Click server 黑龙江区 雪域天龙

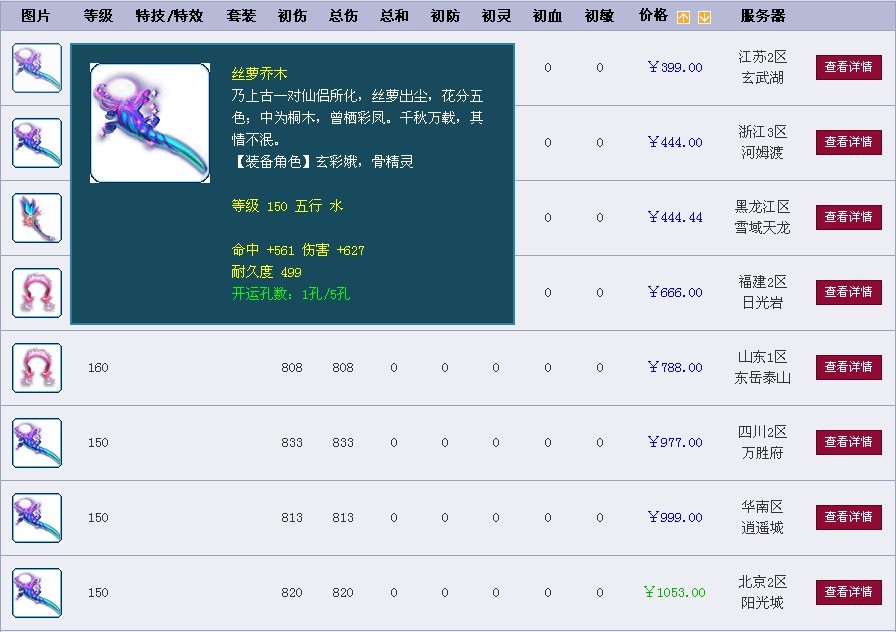[x=762, y=217]
